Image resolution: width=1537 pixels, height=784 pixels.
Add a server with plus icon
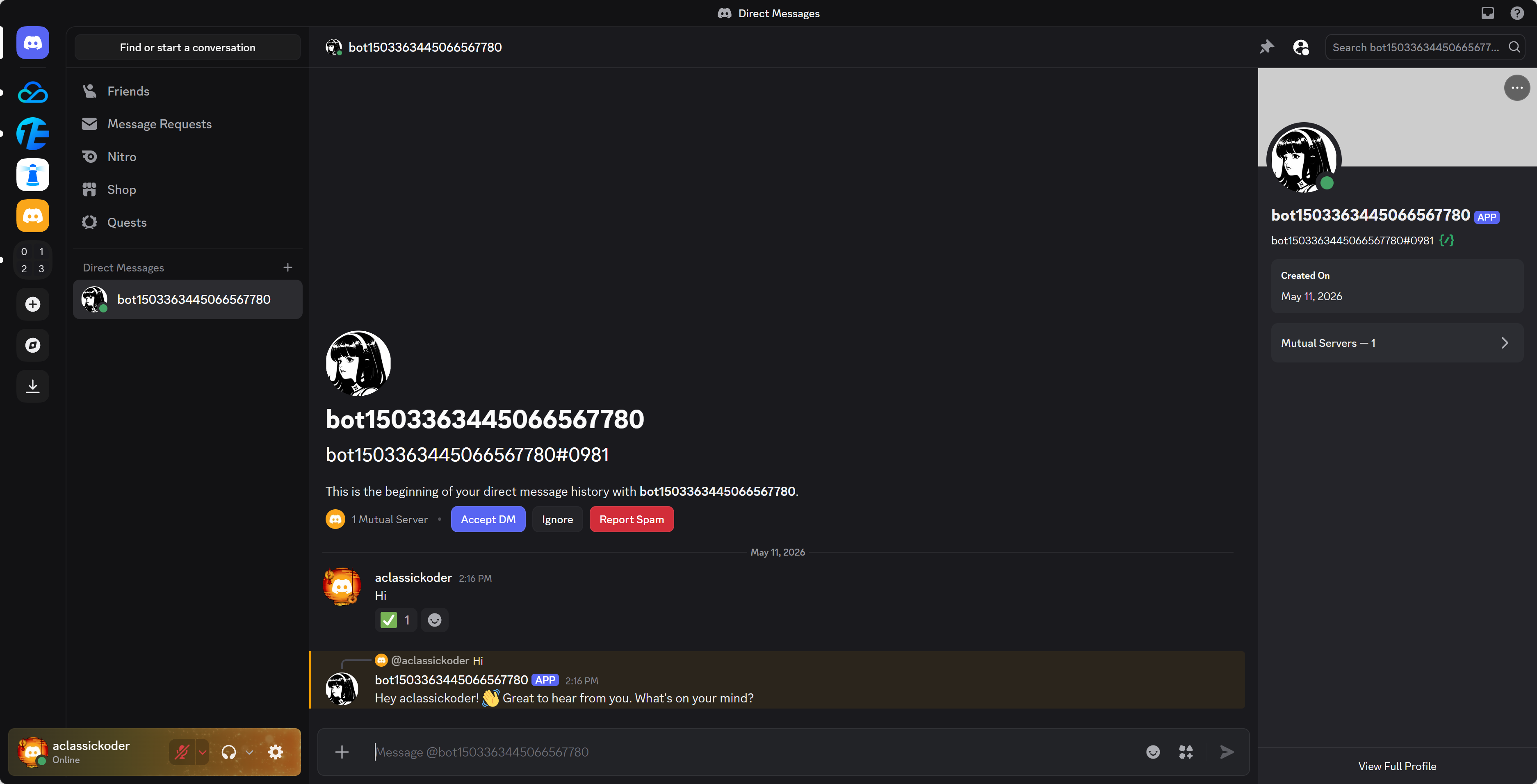(x=33, y=304)
